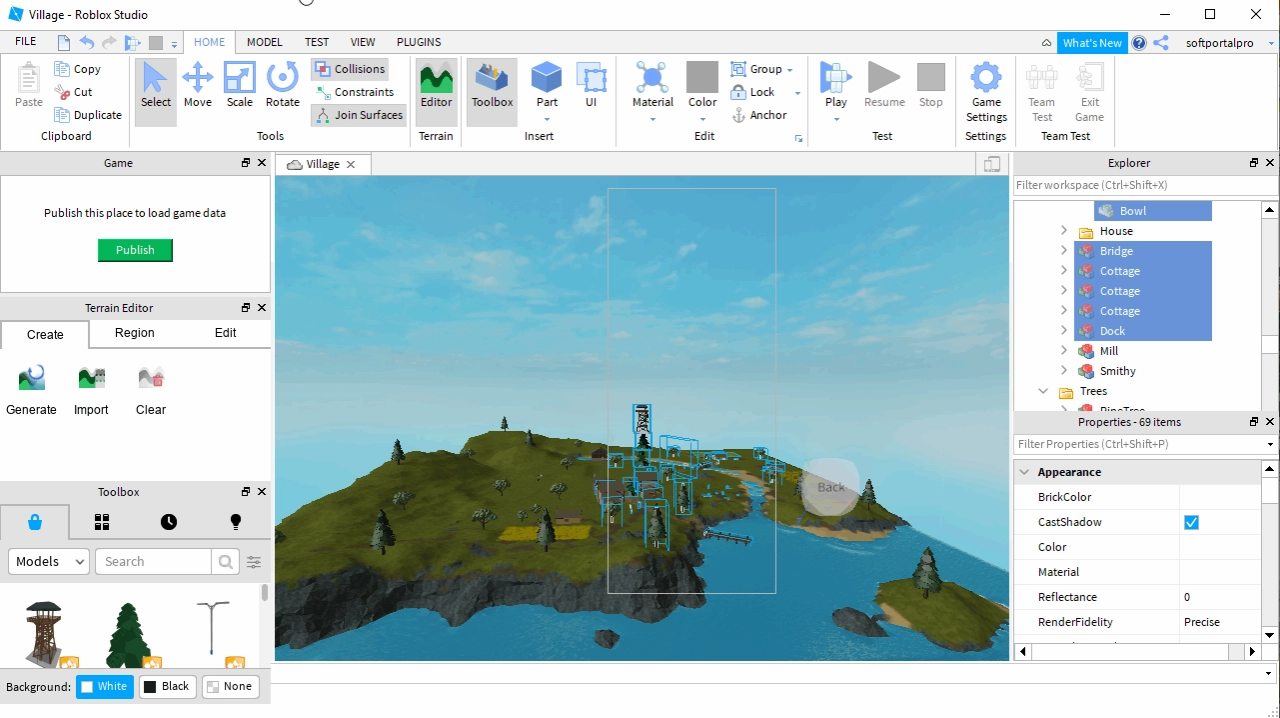Pick the Rotate tool
This screenshot has width=1280, height=718.
click(x=282, y=86)
